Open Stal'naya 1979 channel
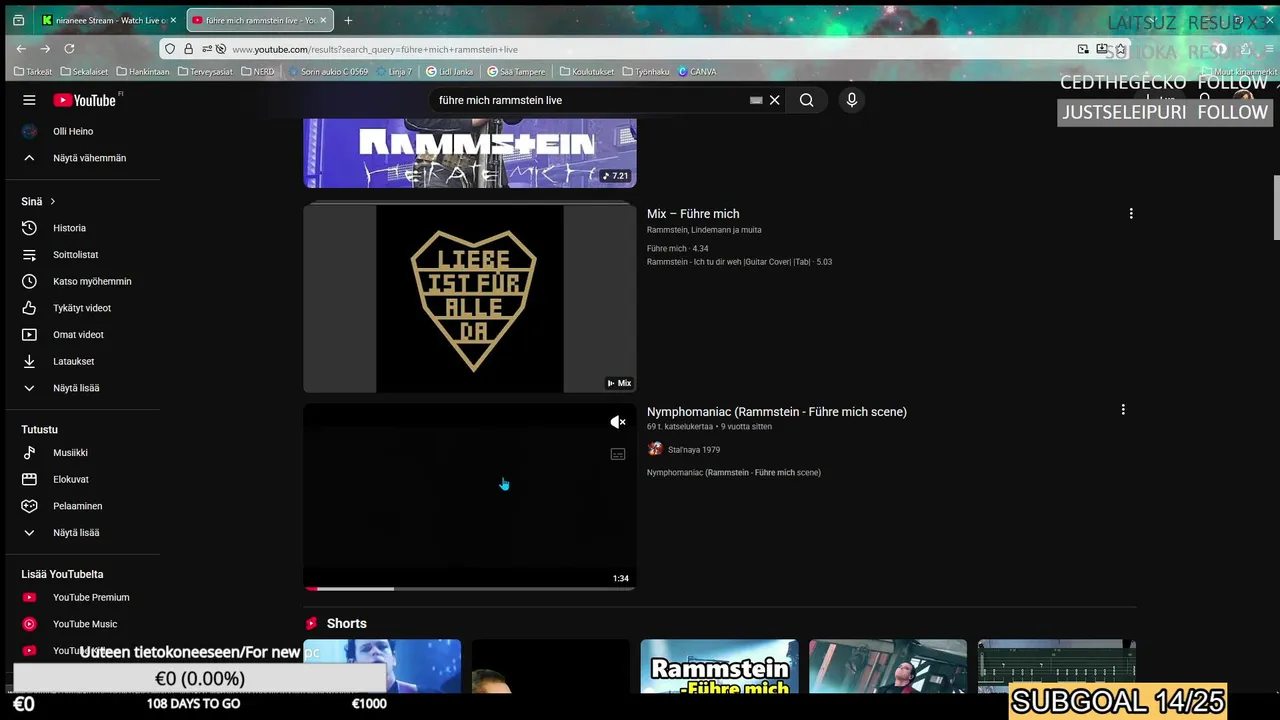 point(694,450)
